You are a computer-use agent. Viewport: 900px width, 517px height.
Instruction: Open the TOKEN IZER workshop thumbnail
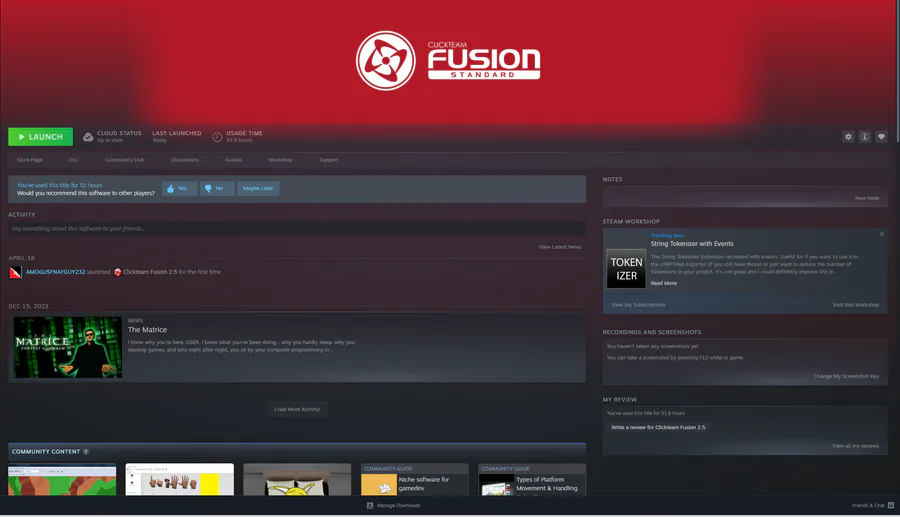(626, 269)
